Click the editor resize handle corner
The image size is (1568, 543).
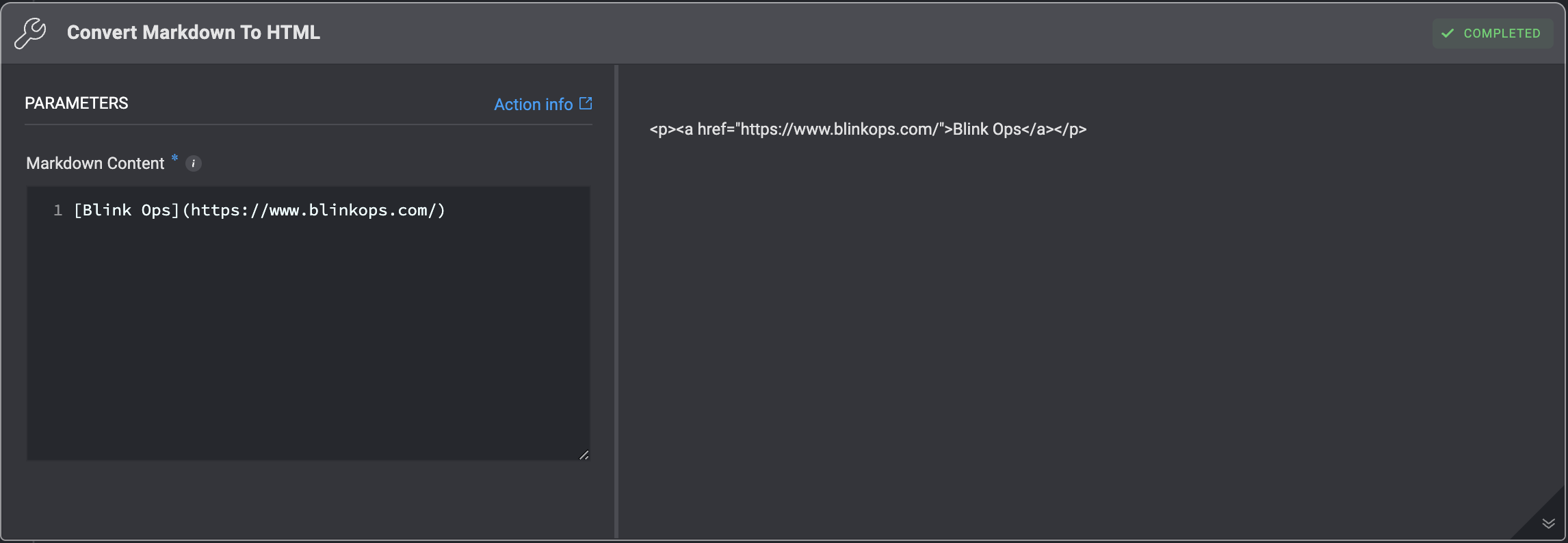[x=584, y=455]
